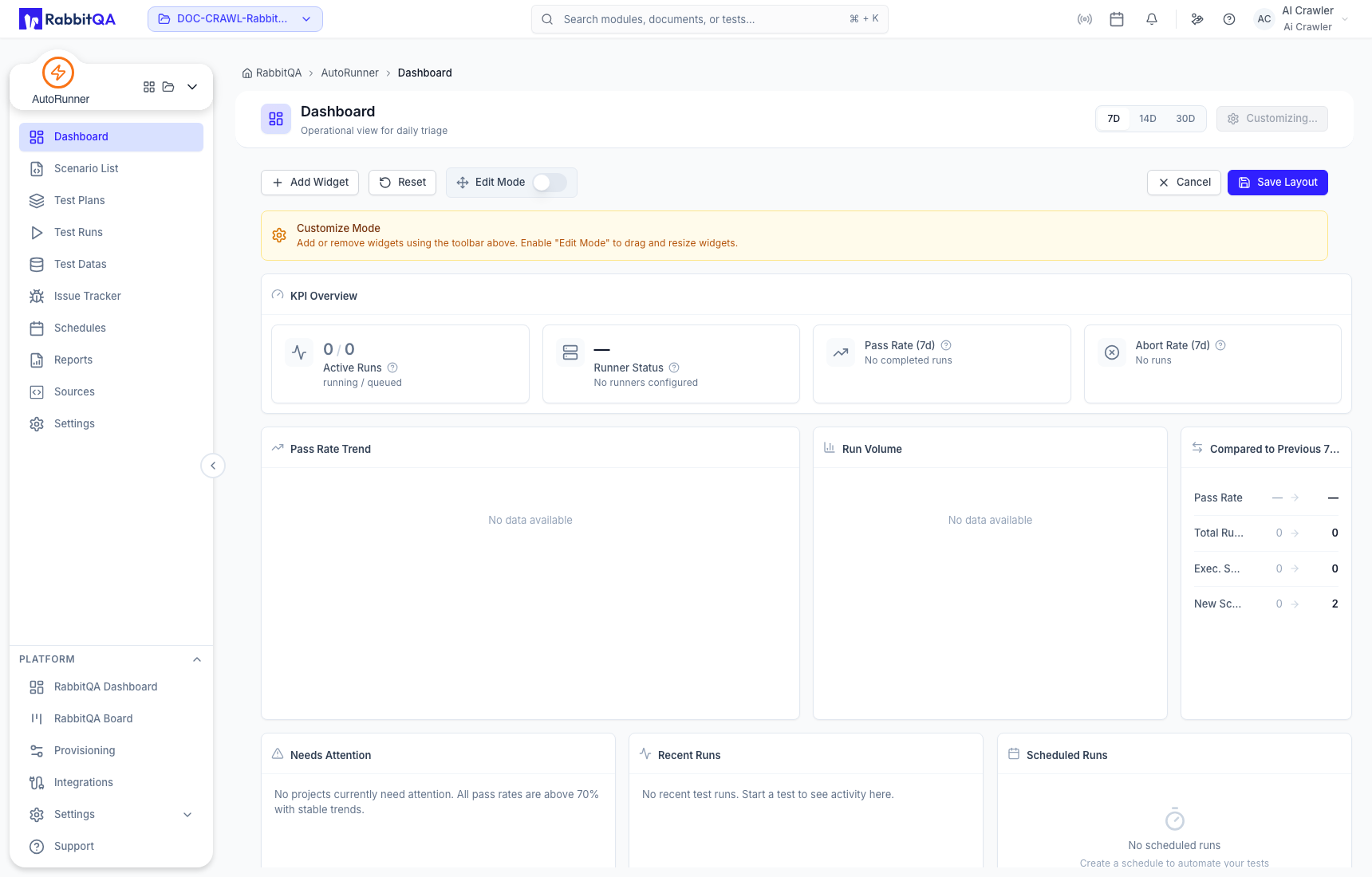The height and width of the screenshot is (877, 1372).
Task: Click the Recent Runs widget title
Action: (x=689, y=755)
